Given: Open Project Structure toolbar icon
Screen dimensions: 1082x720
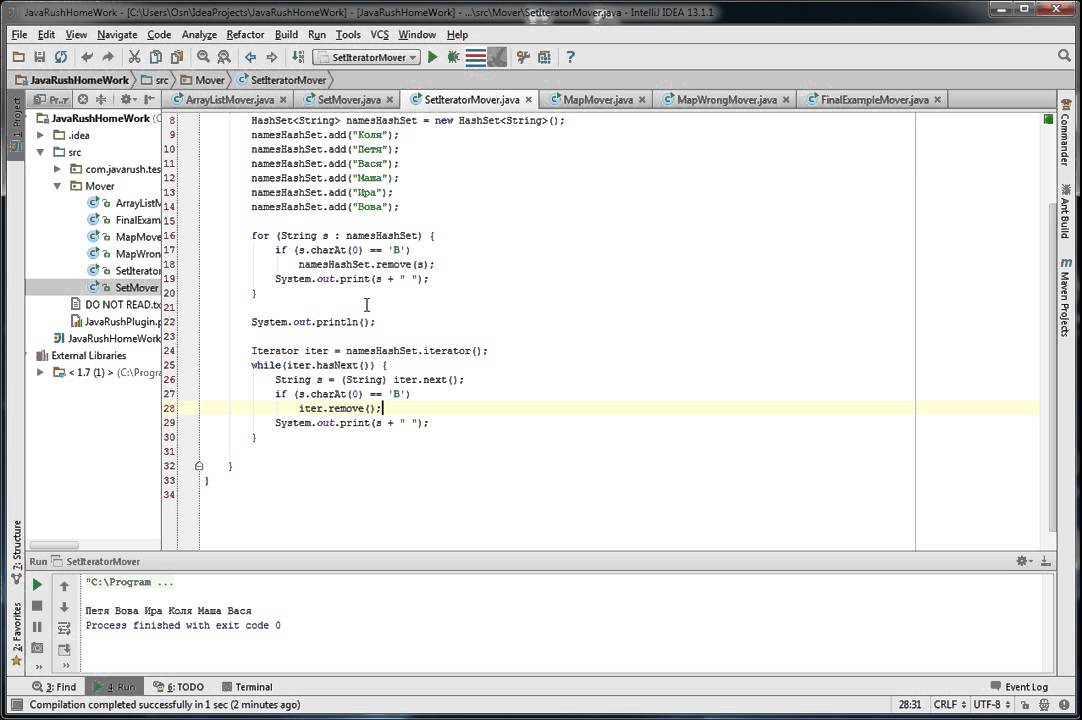Looking at the screenshot, I should click(x=544, y=57).
